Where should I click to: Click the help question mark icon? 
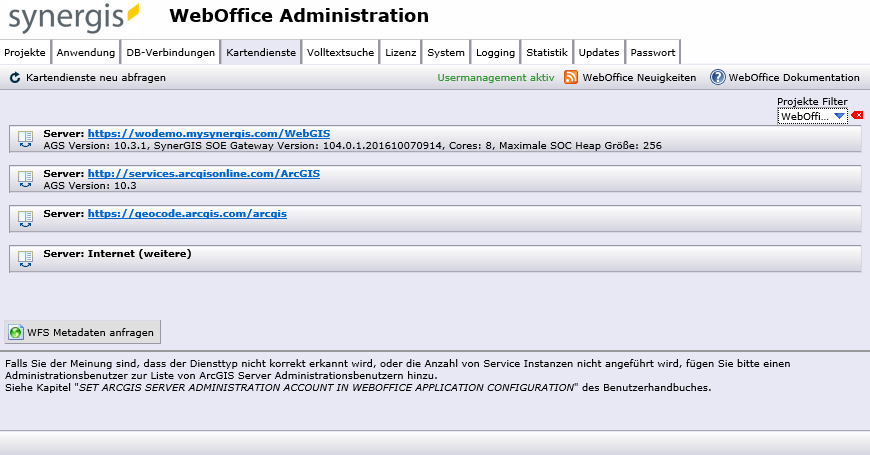point(717,77)
